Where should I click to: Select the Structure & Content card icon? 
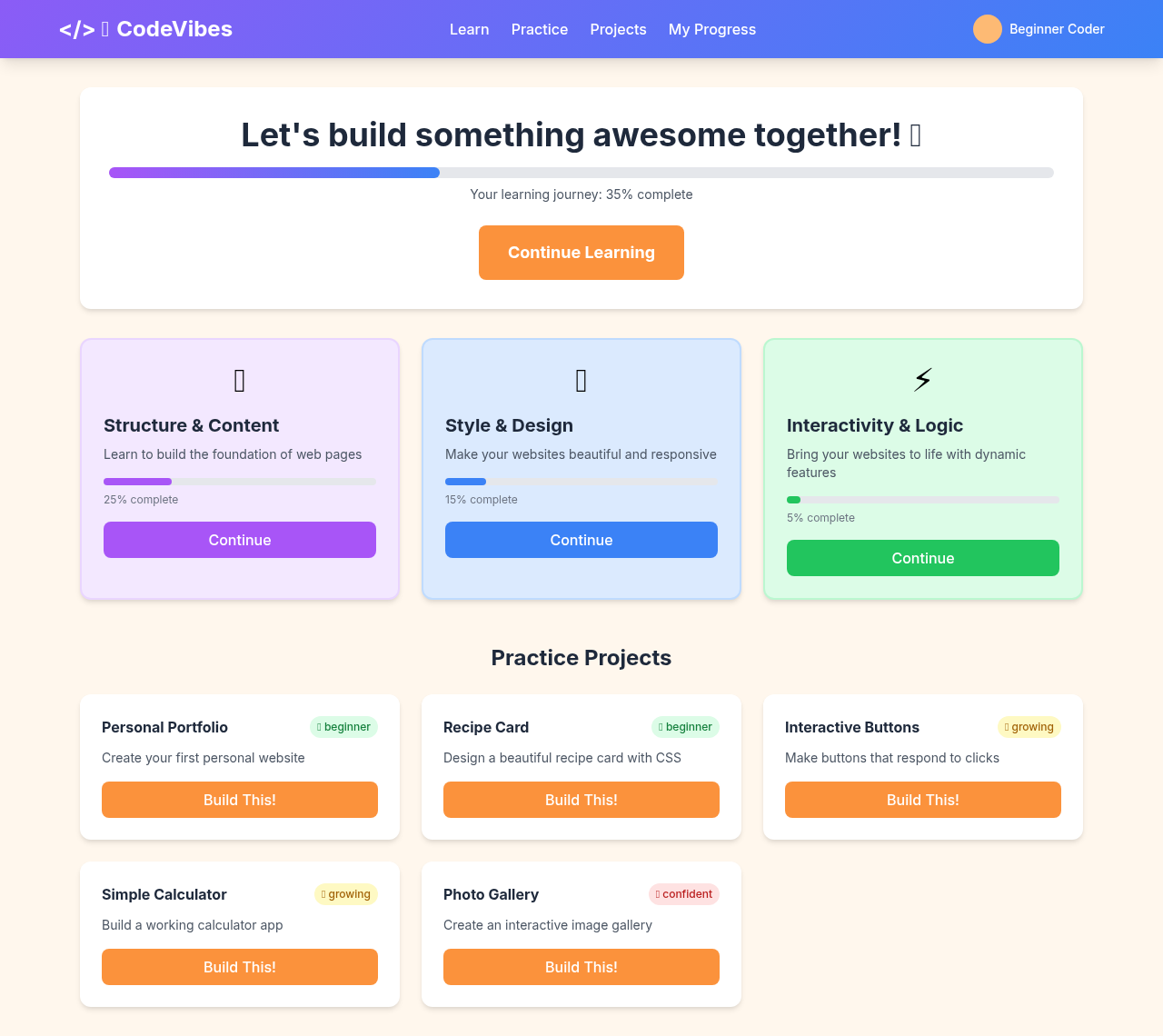[x=239, y=381]
